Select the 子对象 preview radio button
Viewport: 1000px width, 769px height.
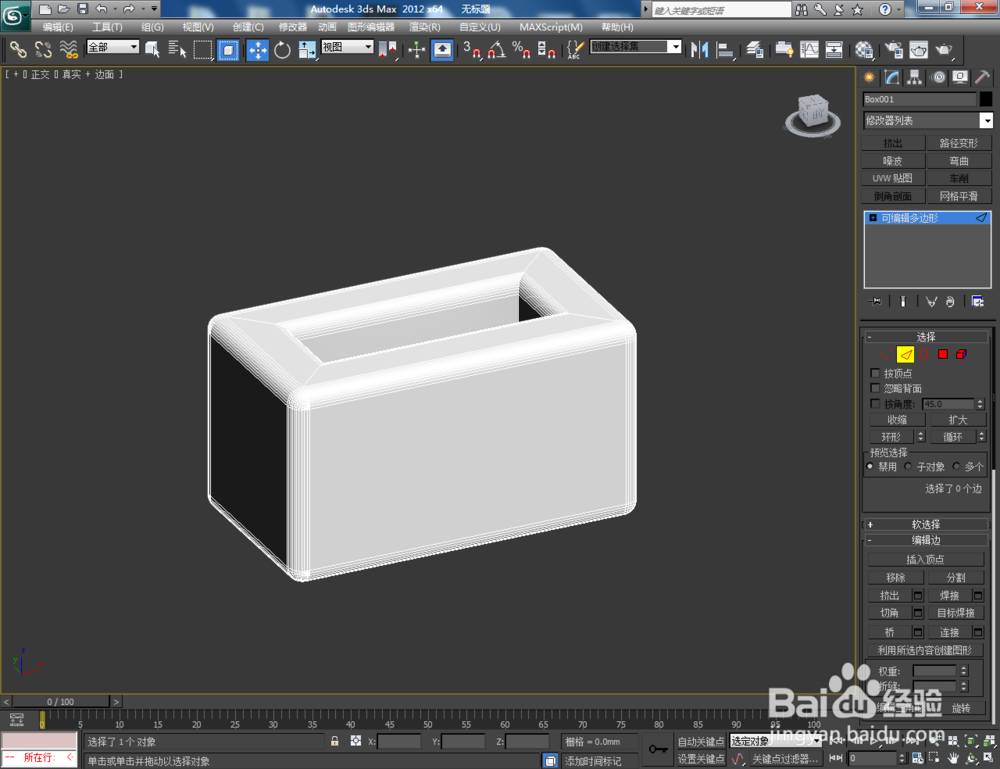pyautogui.click(x=908, y=466)
